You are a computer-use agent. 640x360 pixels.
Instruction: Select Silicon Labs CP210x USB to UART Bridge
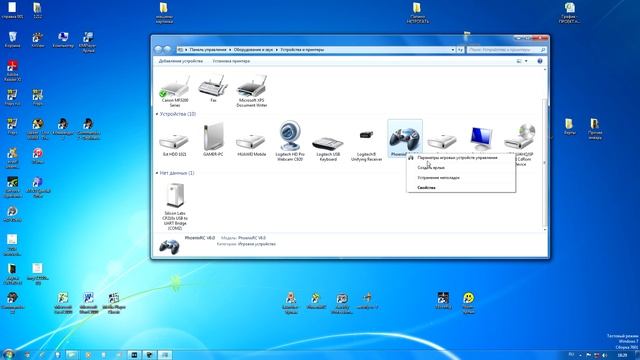tap(175, 207)
